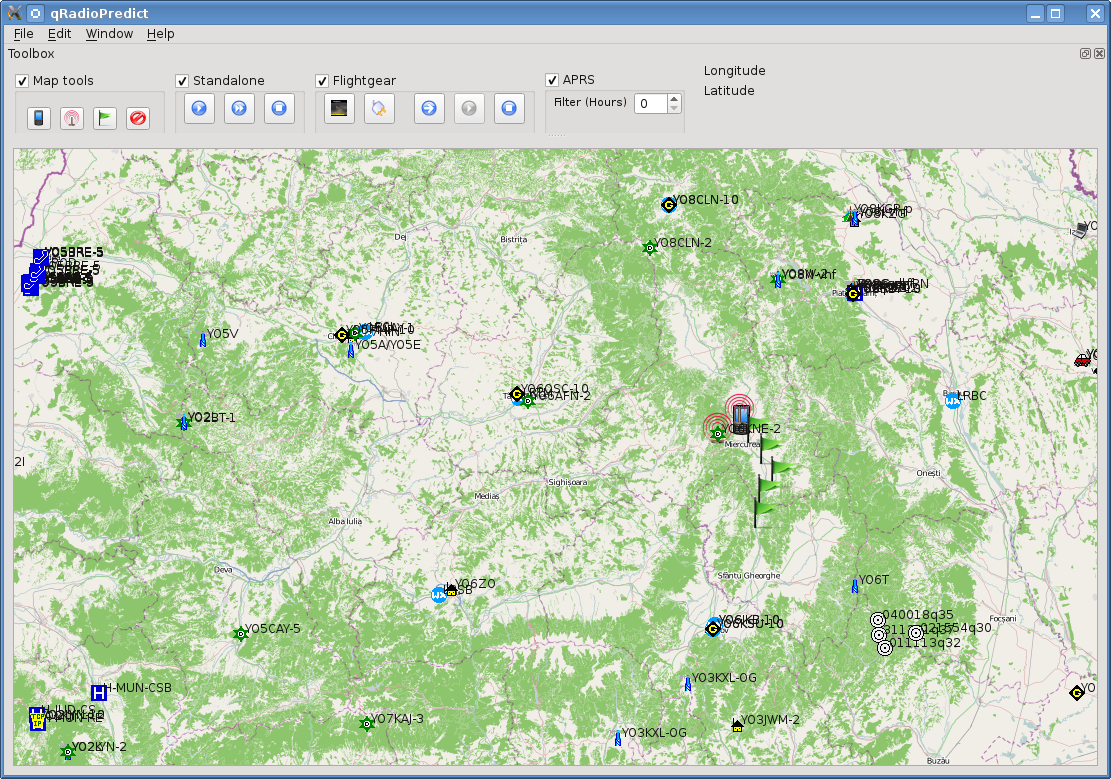Click the Flightgear blue arrow button
Image resolution: width=1111 pixels, height=779 pixels.
pyautogui.click(x=429, y=108)
